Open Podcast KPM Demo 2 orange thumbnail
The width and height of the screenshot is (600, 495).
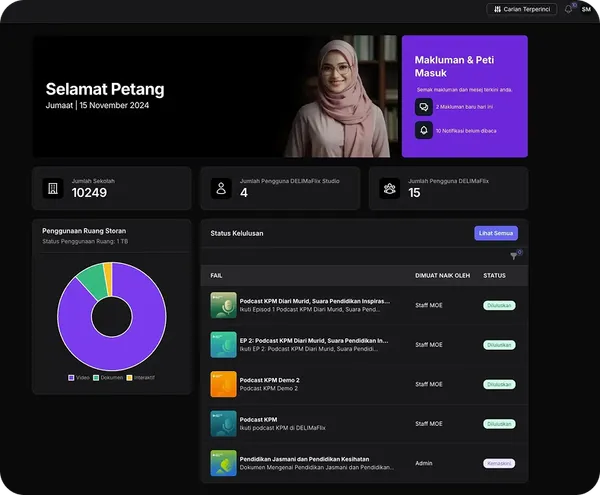223,384
